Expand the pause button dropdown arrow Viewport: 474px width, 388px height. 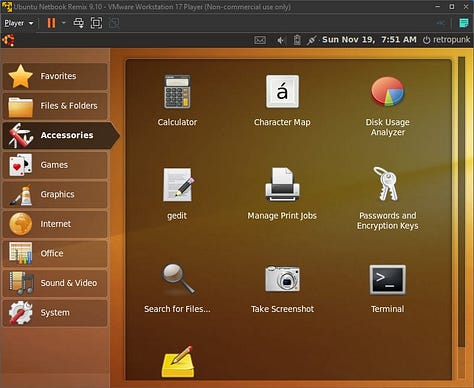coord(64,23)
